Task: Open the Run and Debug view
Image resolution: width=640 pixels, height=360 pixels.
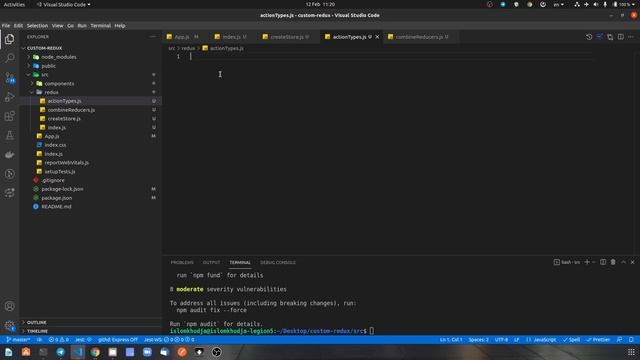Action: (x=9, y=97)
